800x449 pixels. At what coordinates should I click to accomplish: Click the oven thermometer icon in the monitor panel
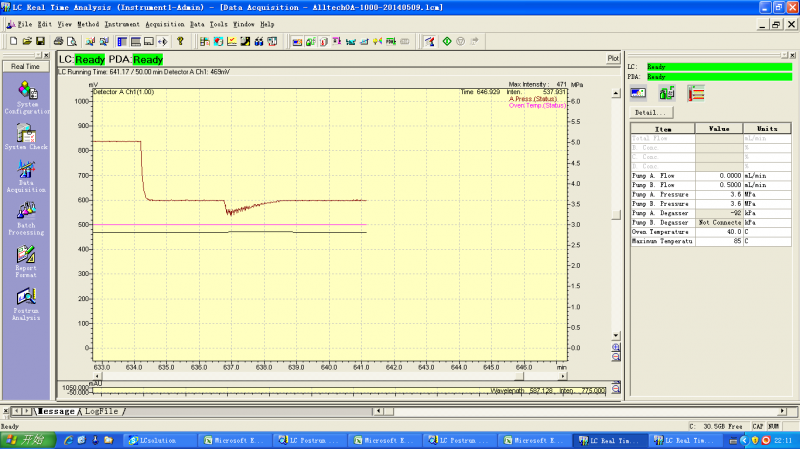696,93
